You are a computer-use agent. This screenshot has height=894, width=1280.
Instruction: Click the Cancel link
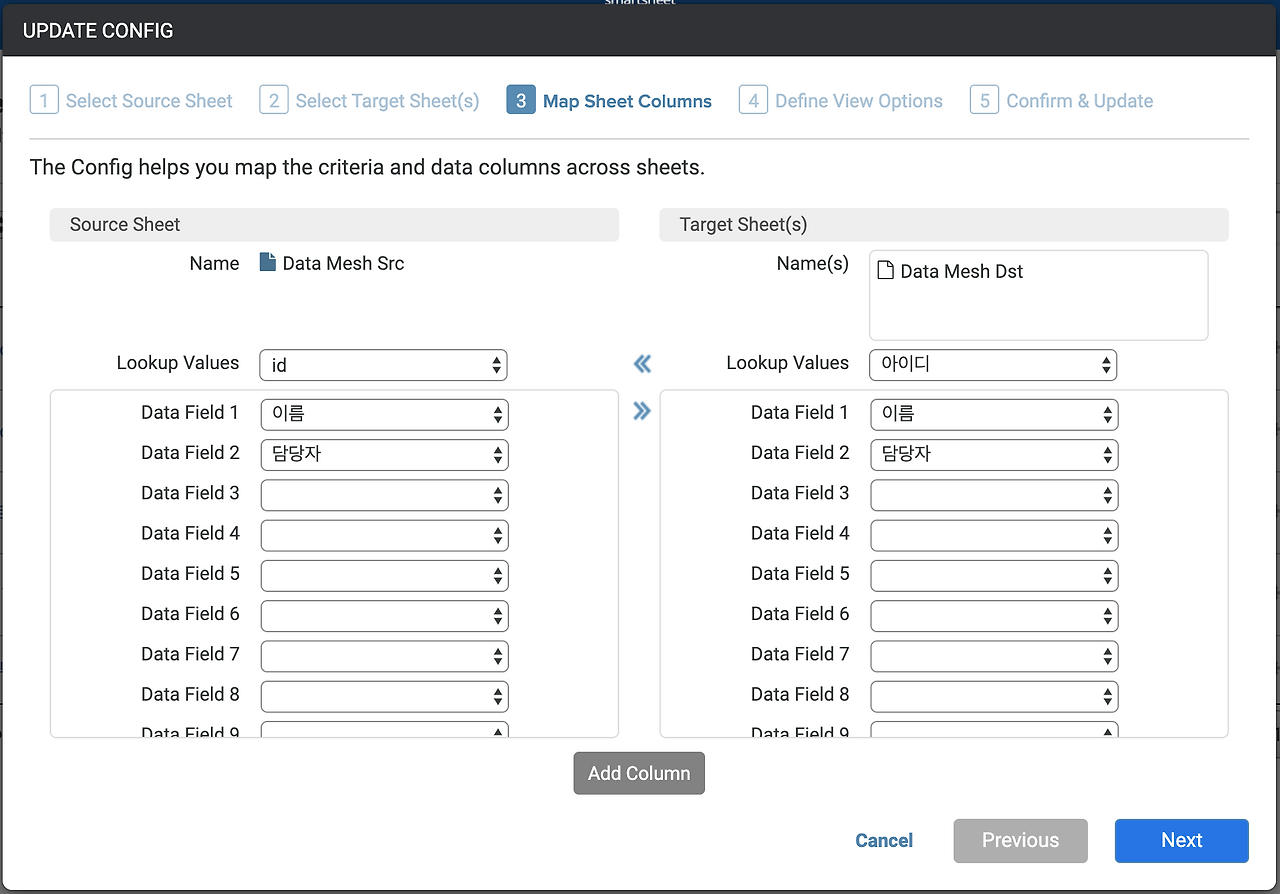[884, 841]
